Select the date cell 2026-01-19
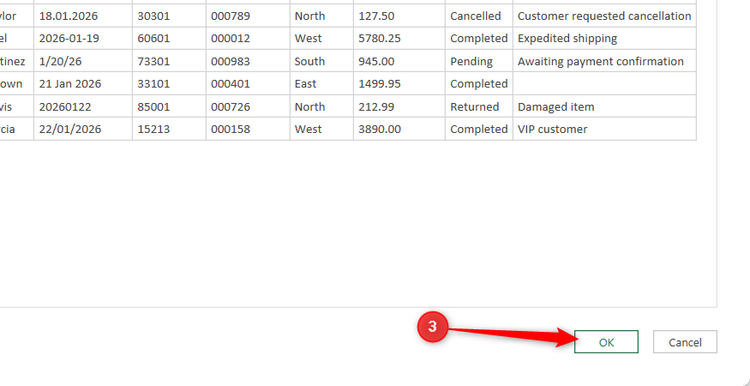 (x=83, y=38)
